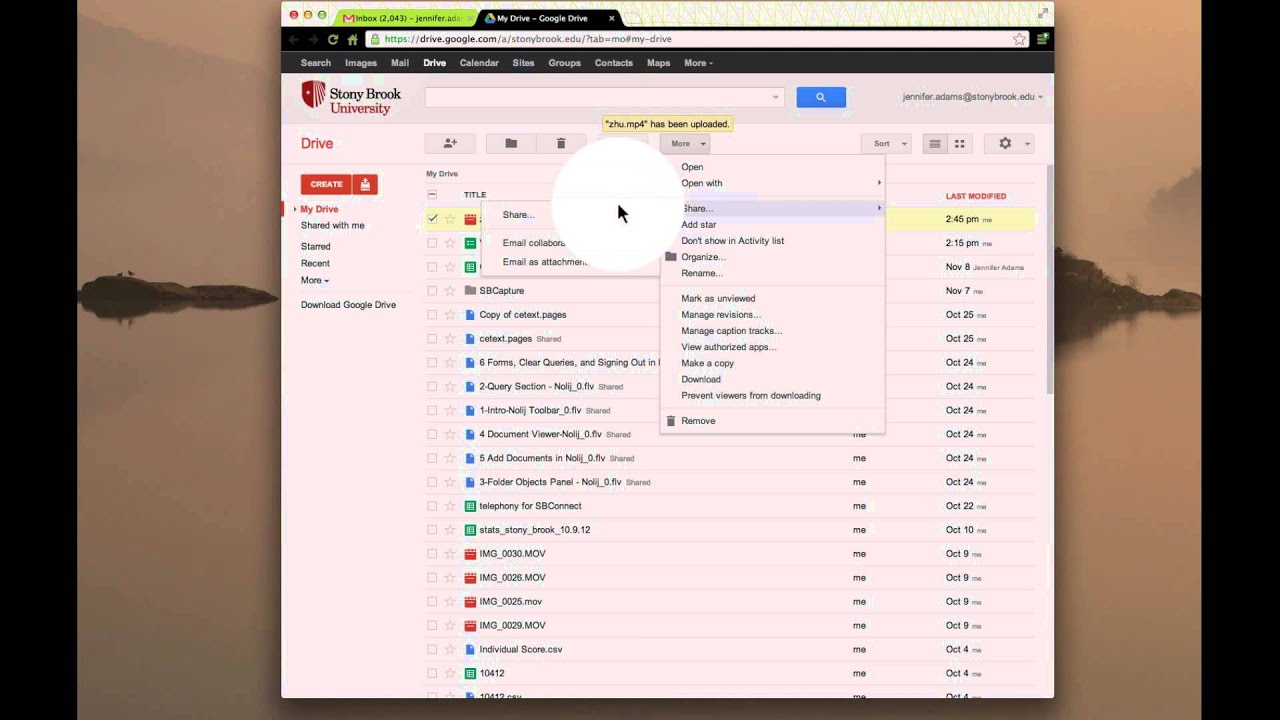Screen dimensions: 1280x720
Task: Sort by the LAST MODIFIED column header
Action: 976,196
